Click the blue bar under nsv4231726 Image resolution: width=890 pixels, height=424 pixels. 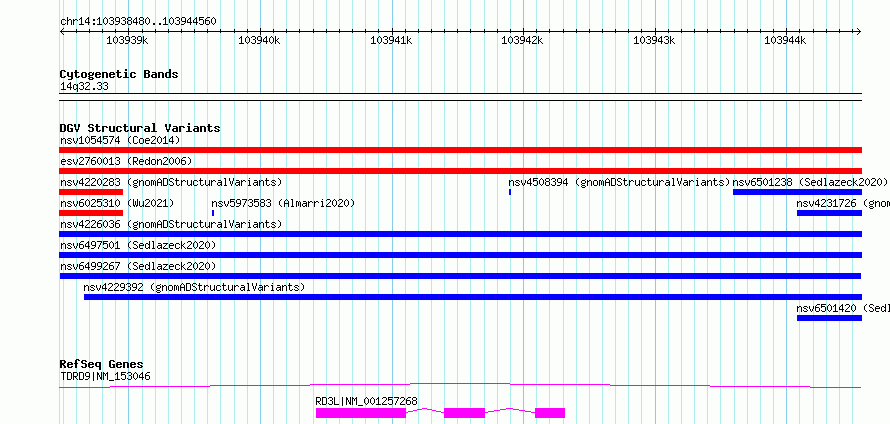[x=829, y=213]
